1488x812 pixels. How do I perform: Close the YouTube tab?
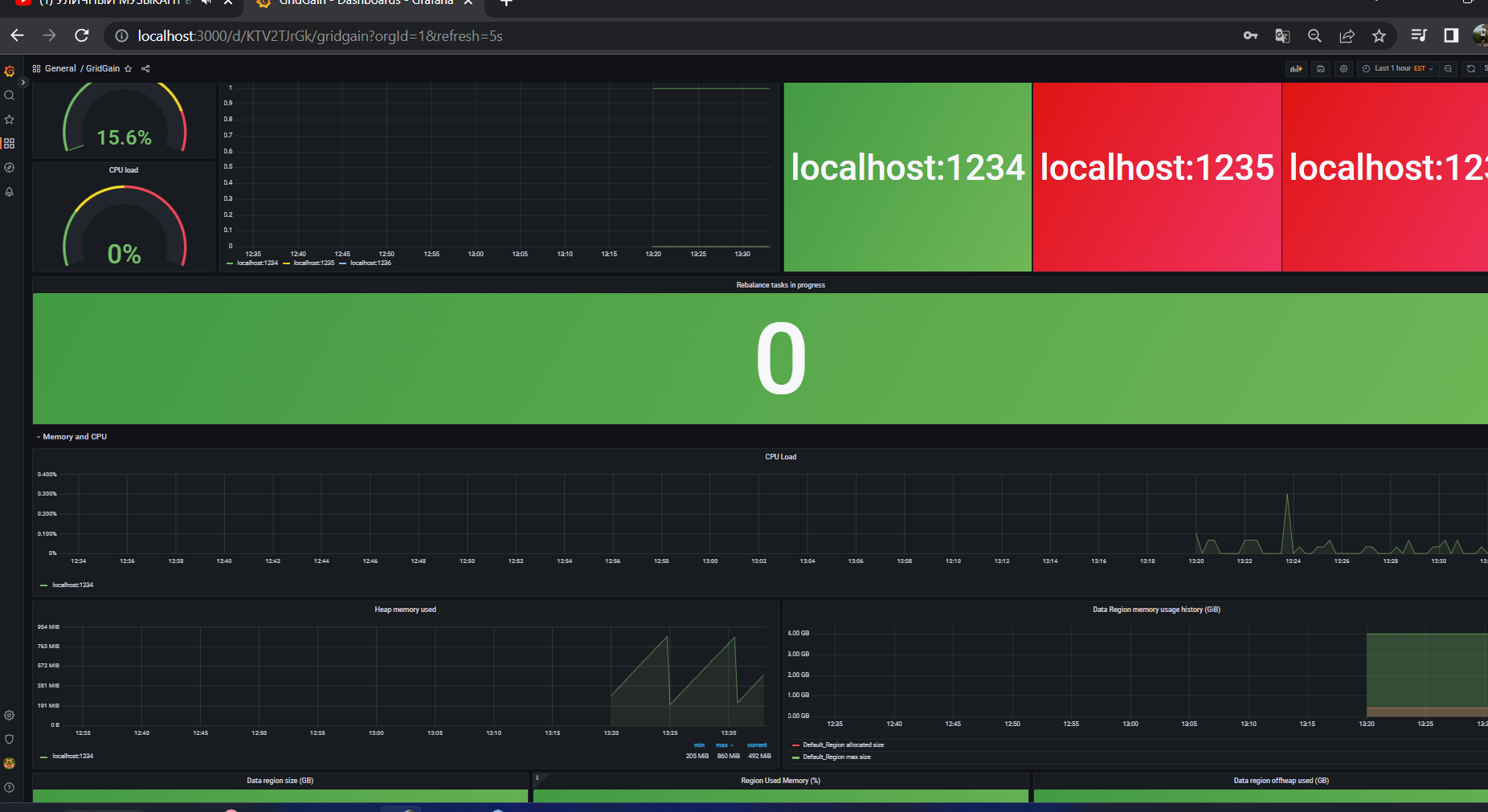point(228,2)
